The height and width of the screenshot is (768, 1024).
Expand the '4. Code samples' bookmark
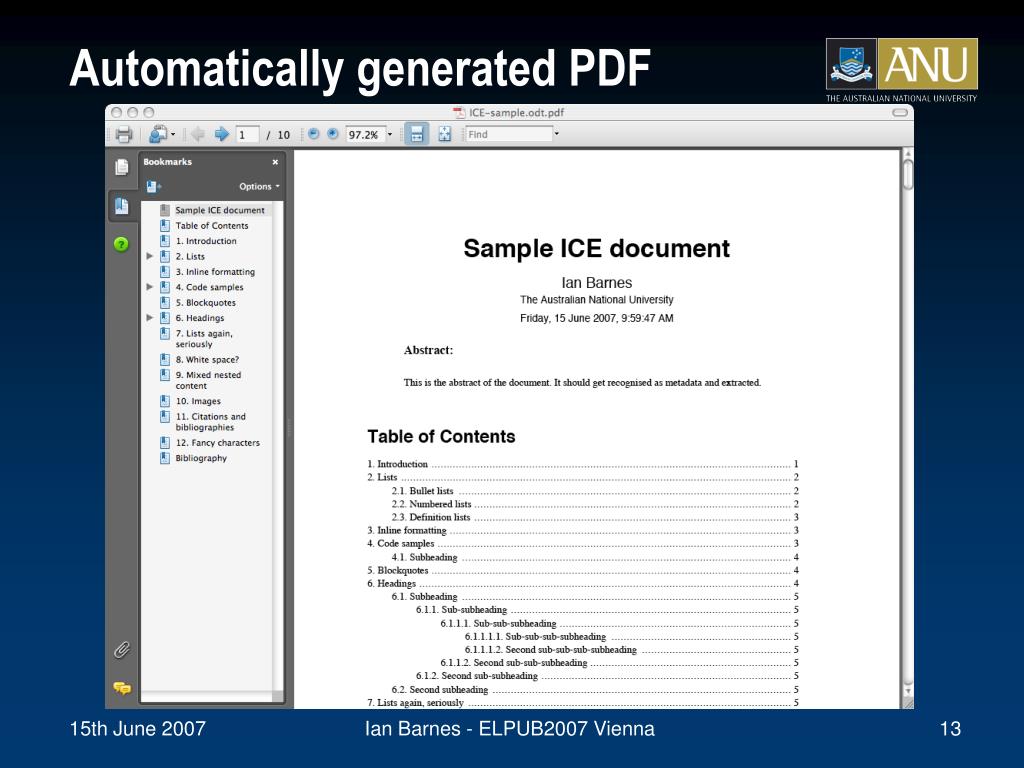(150, 287)
